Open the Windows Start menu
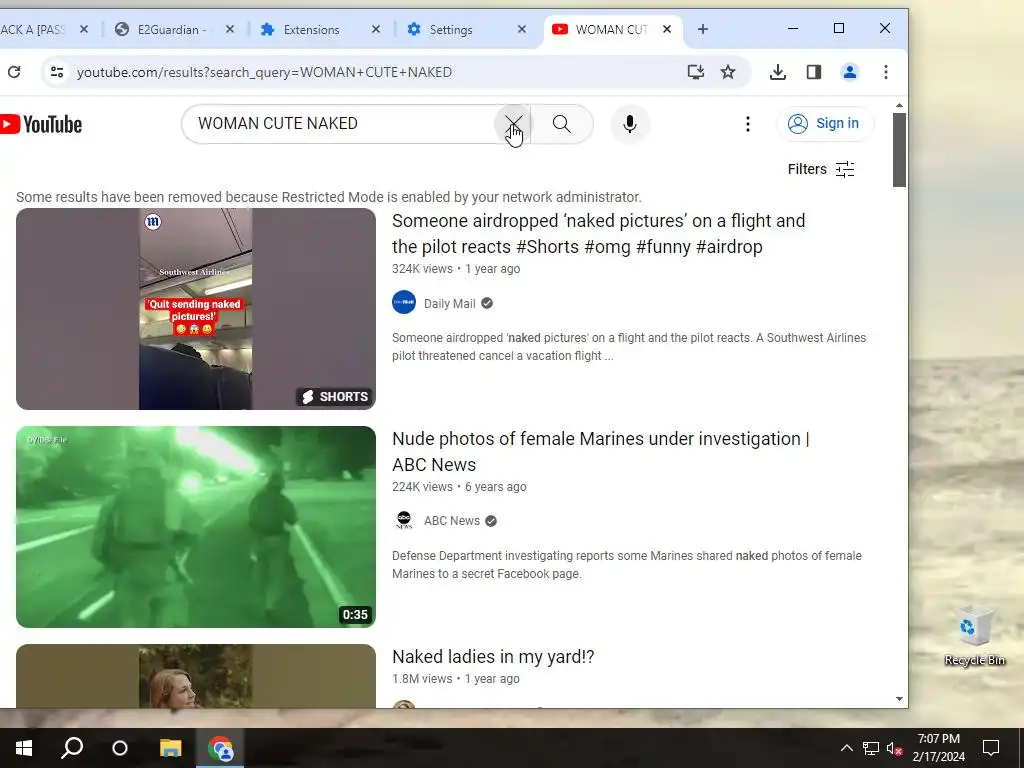Screen dimensions: 1024x768 tap(24, 748)
